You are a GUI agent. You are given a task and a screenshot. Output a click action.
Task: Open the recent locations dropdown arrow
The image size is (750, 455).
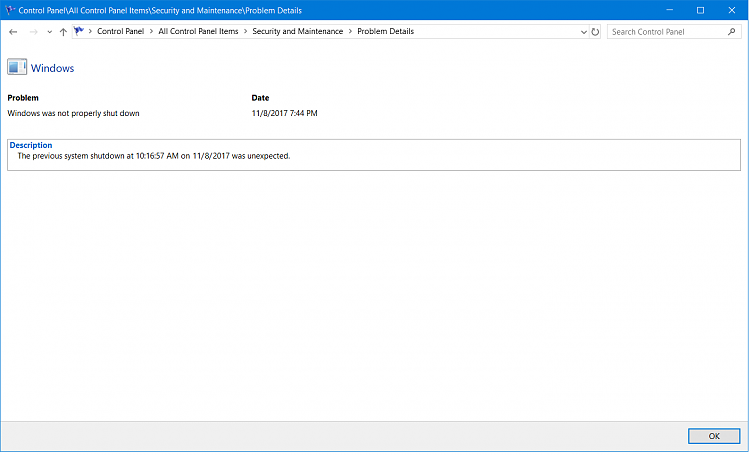tap(49, 32)
